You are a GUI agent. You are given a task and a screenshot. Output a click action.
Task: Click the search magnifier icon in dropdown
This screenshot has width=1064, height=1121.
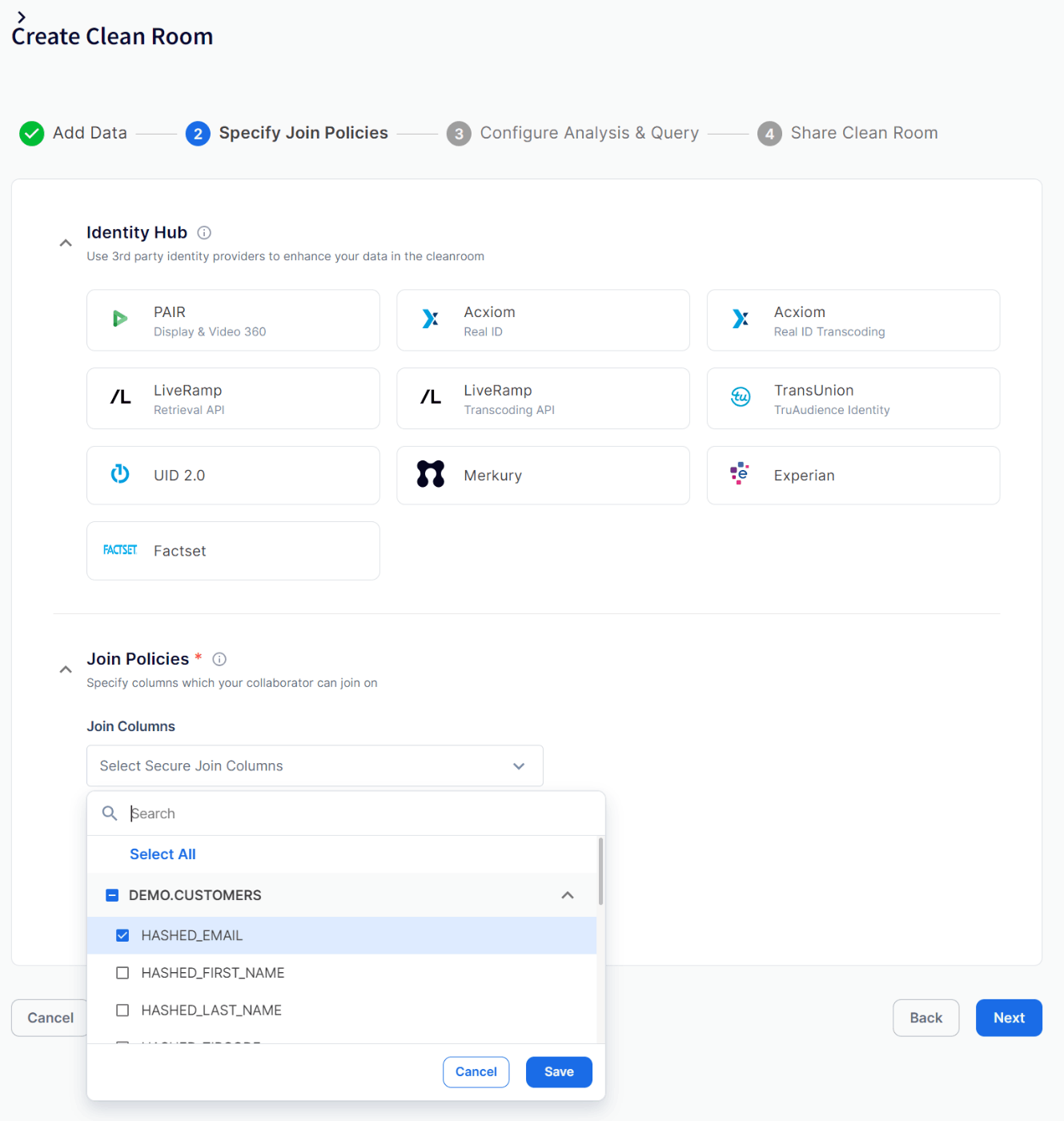(x=110, y=814)
